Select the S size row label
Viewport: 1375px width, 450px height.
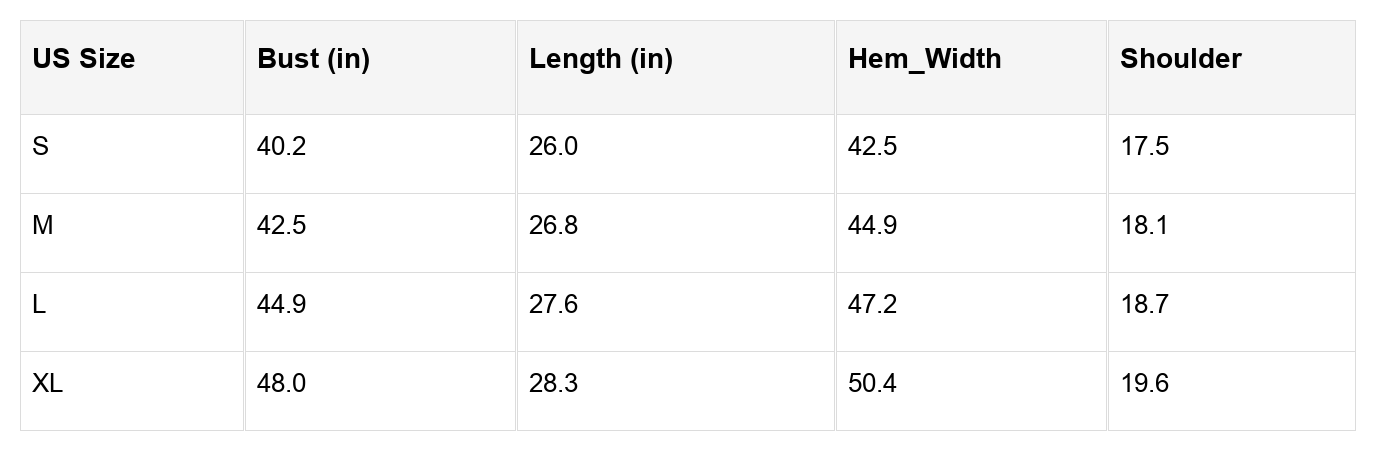click(40, 147)
